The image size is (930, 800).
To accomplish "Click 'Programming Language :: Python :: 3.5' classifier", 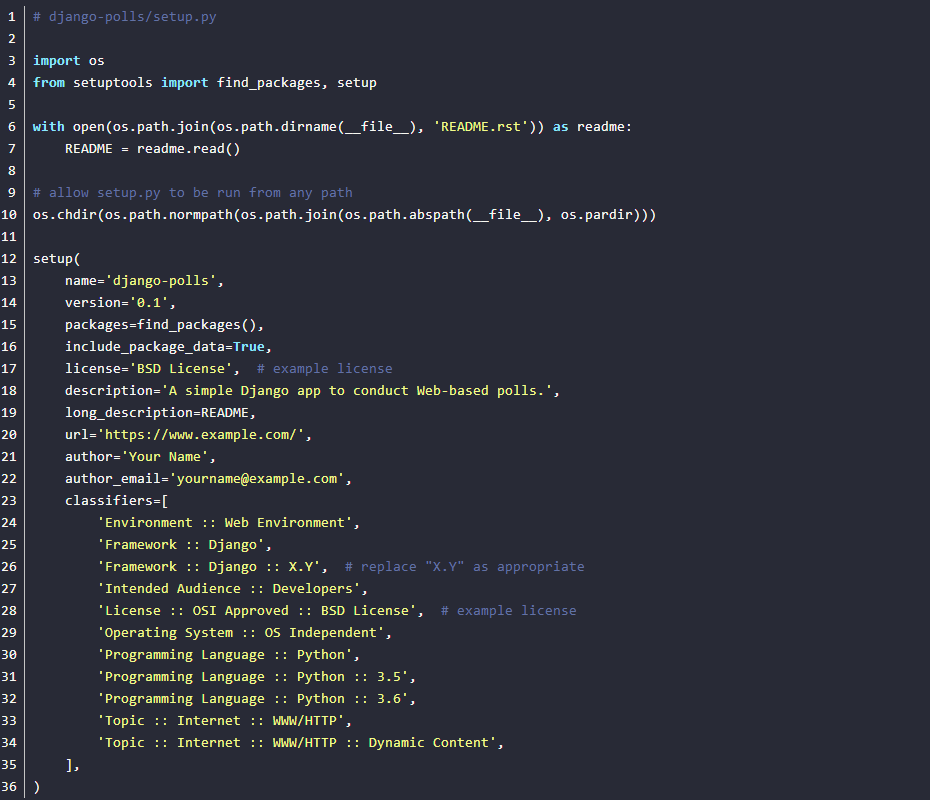I will [x=253, y=676].
